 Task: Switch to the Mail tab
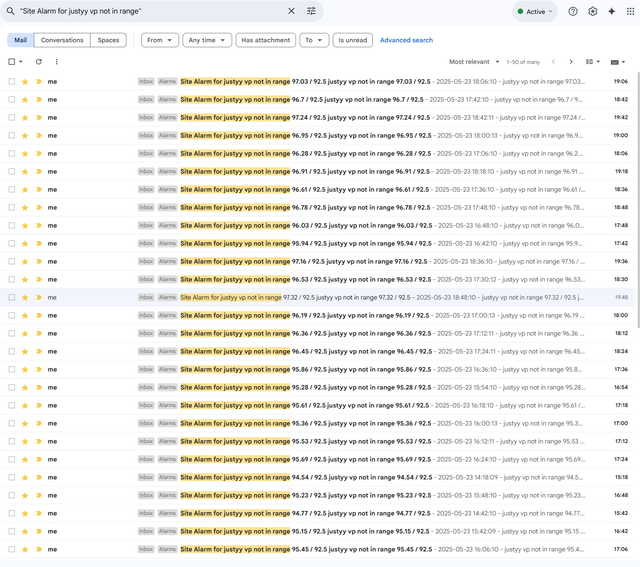pos(20,40)
